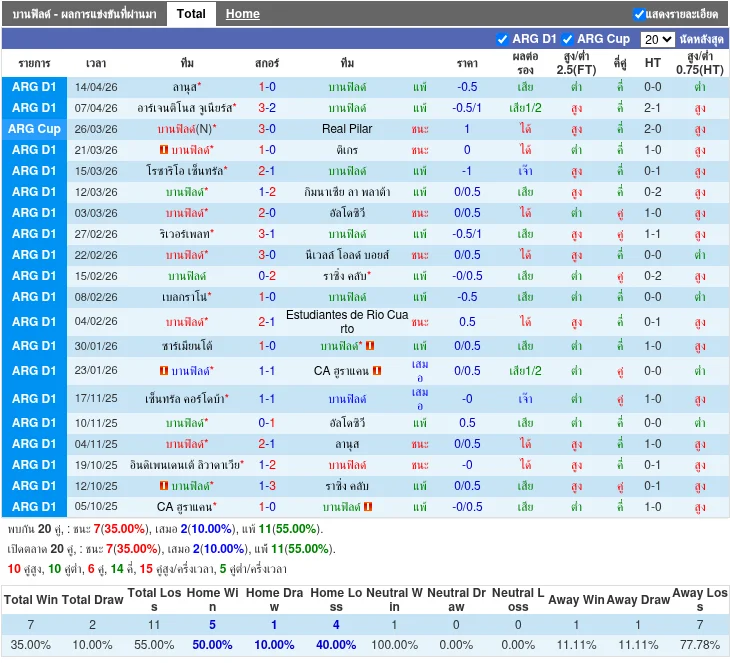The image size is (730, 663).
Task: Click ARG Cup league label in 26/03/26 row
Action: point(34,129)
